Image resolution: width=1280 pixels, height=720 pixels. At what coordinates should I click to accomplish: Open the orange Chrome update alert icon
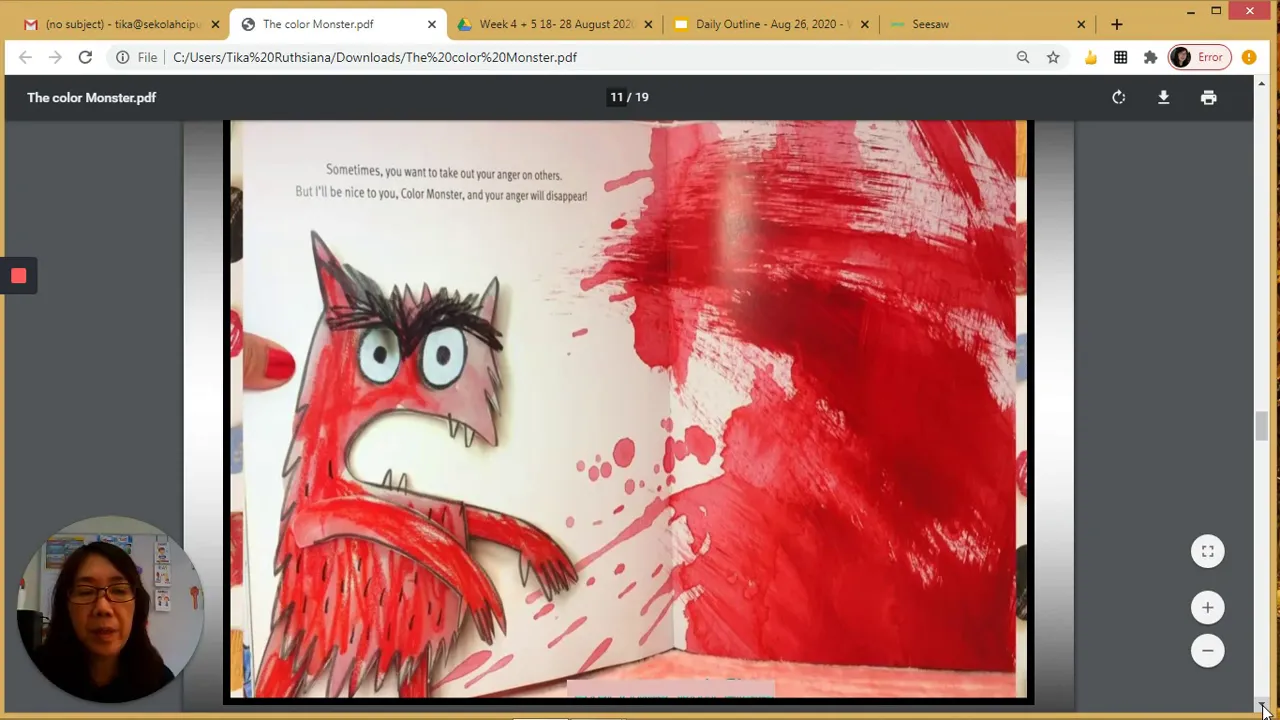pos(1249,57)
